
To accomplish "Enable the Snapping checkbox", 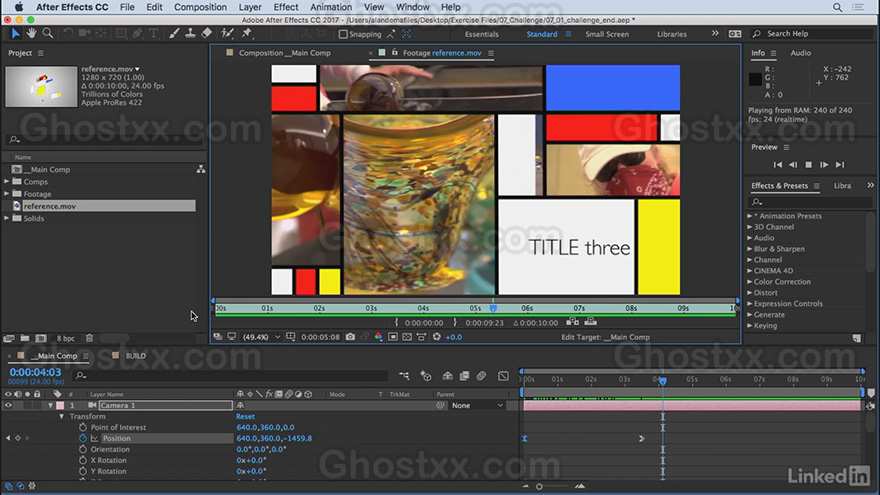I will tap(343, 34).
